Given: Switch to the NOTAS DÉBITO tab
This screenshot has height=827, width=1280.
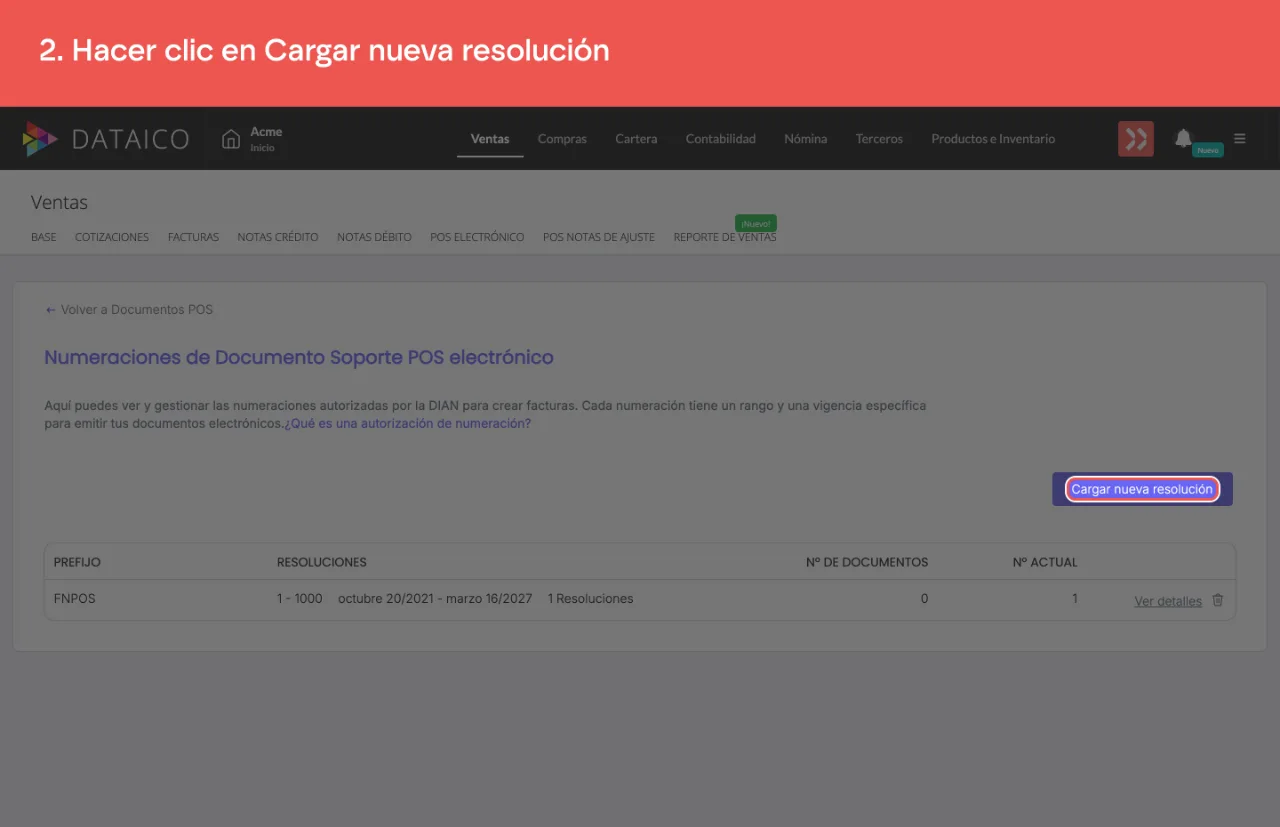Looking at the screenshot, I should [x=374, y=237].
